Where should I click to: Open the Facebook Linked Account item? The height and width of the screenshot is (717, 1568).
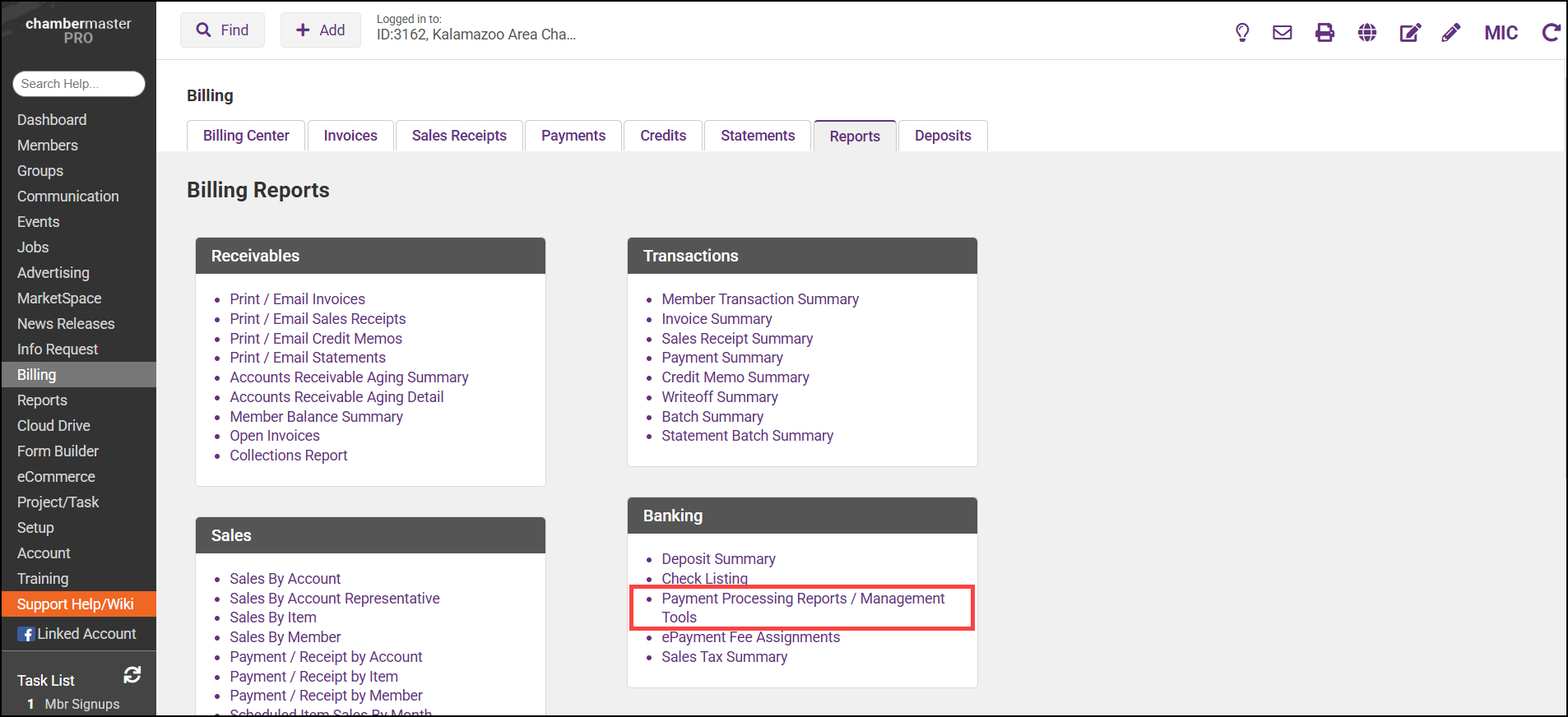[77, 634]
